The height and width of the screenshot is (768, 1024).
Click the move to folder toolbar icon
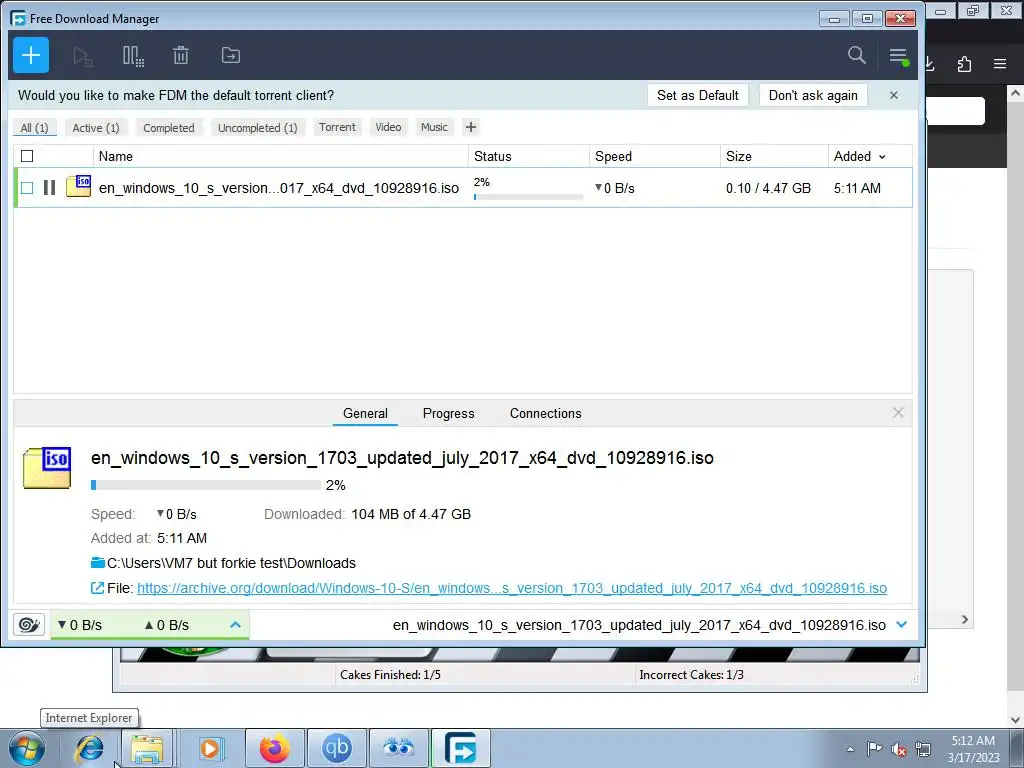coord(231,56)
